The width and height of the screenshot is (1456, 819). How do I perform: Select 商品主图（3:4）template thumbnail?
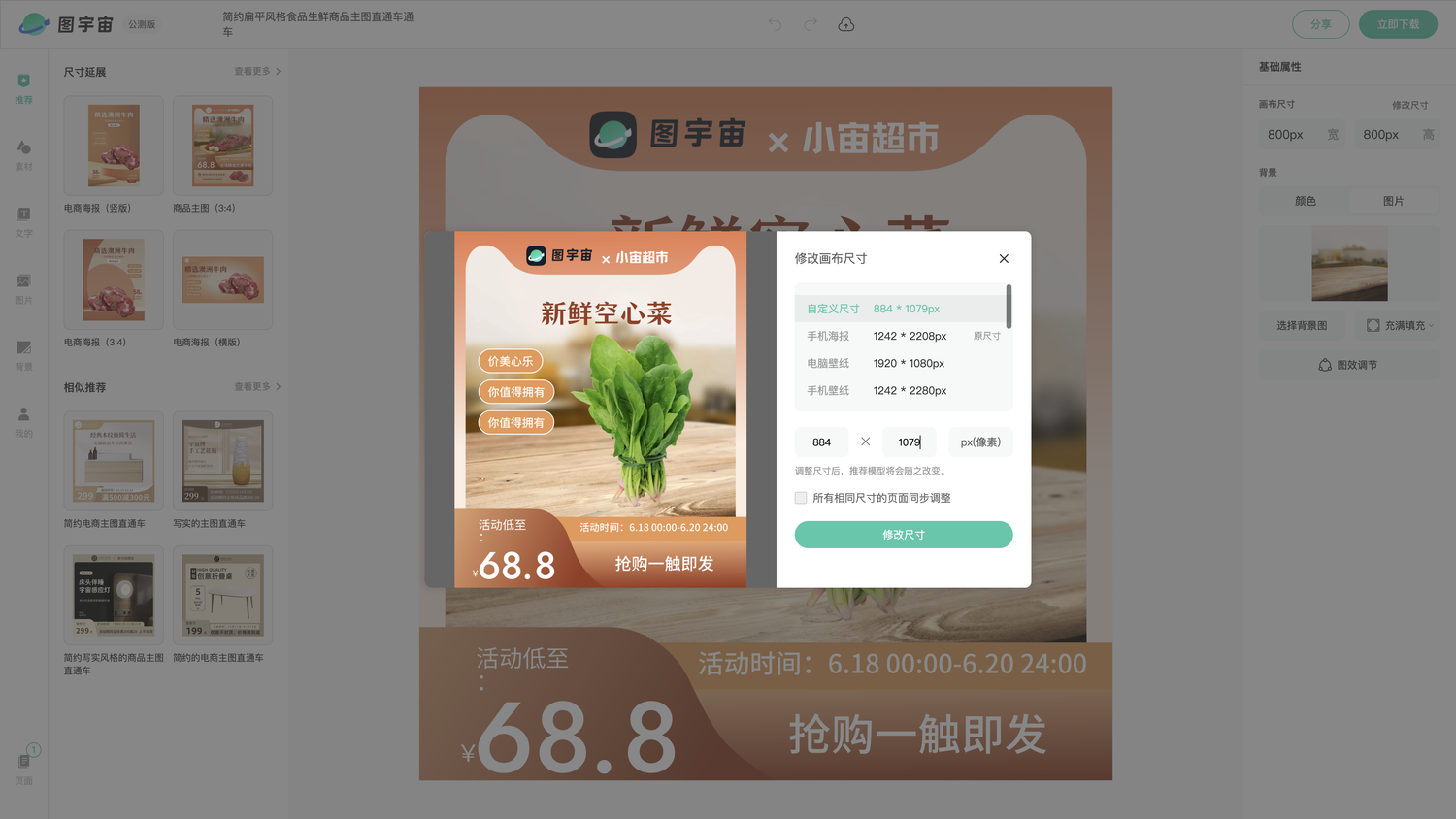222,146
